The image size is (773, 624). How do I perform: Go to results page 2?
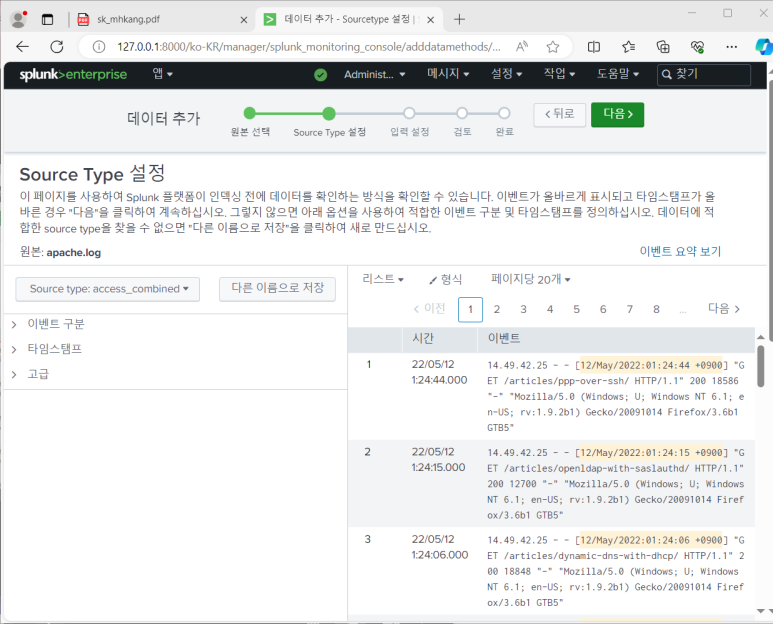click(497, 309)
